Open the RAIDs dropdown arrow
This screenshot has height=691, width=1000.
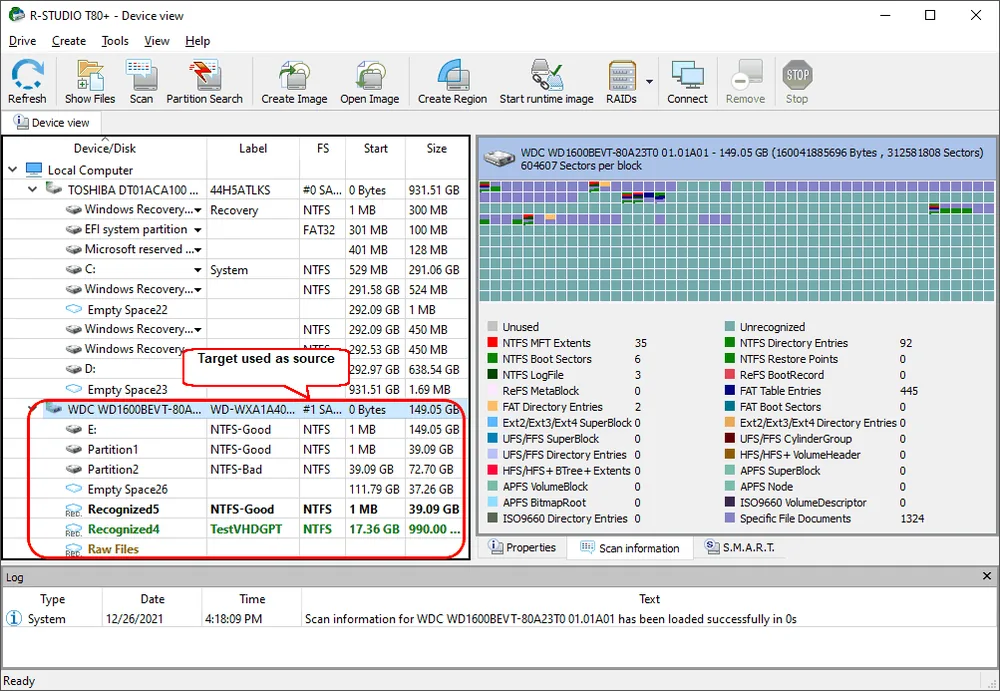[649, 82]
